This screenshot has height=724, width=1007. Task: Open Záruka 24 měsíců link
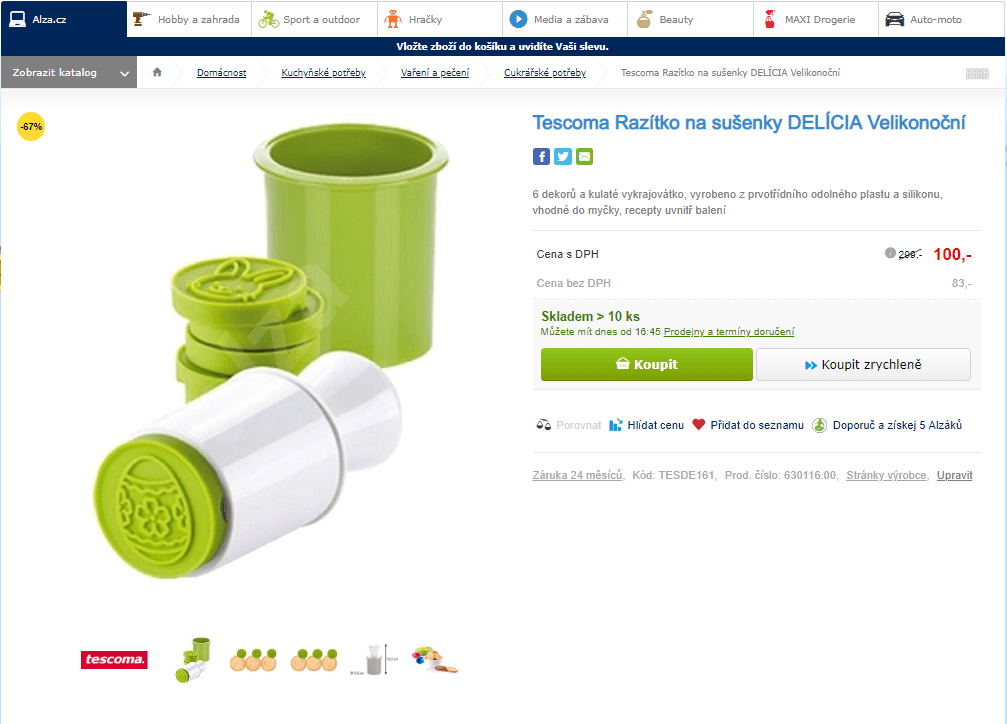point(578,475)
